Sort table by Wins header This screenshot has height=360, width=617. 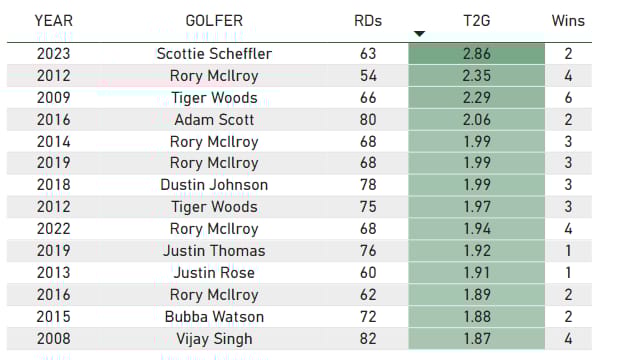[x=568, y=20]
